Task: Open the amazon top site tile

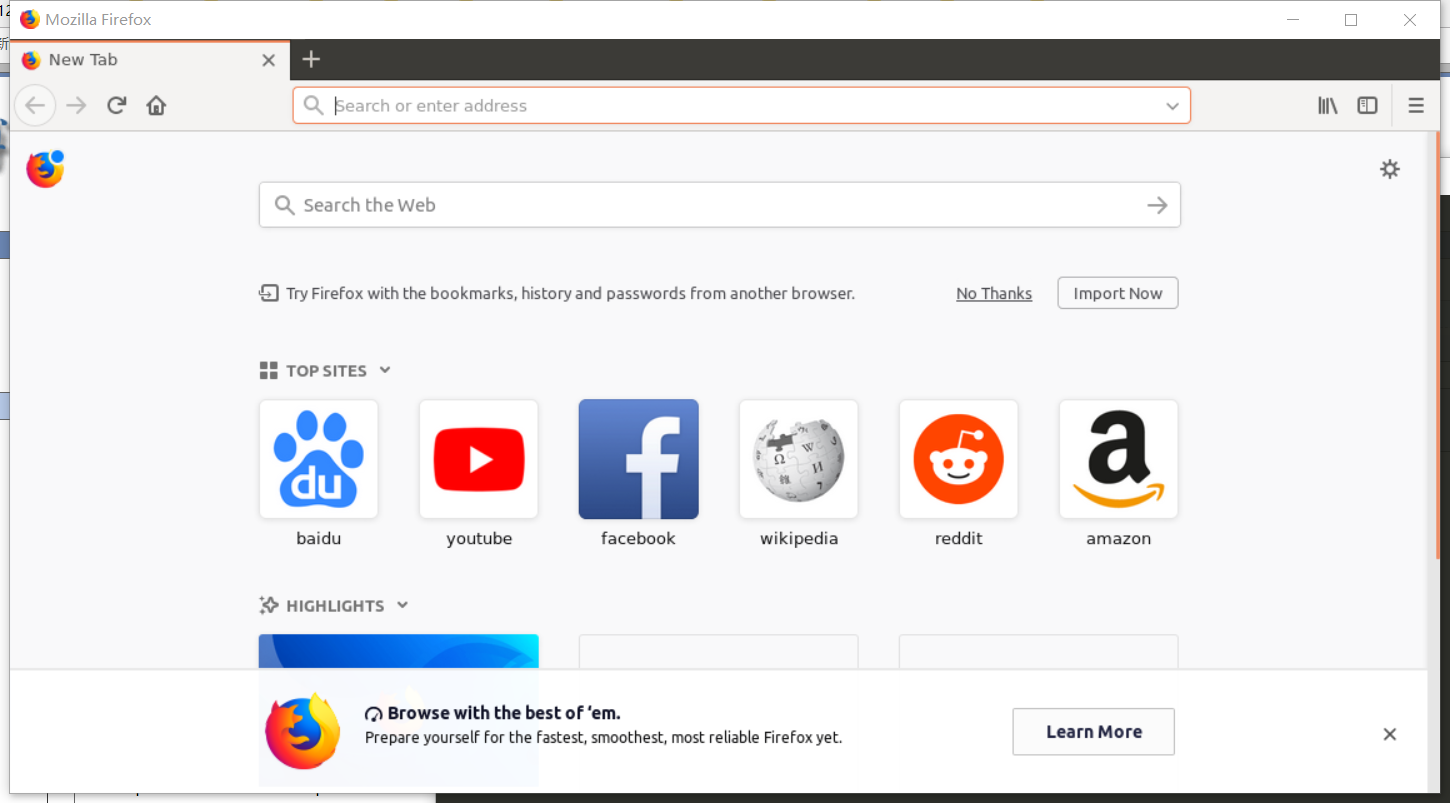Action: click(1119, 459)
